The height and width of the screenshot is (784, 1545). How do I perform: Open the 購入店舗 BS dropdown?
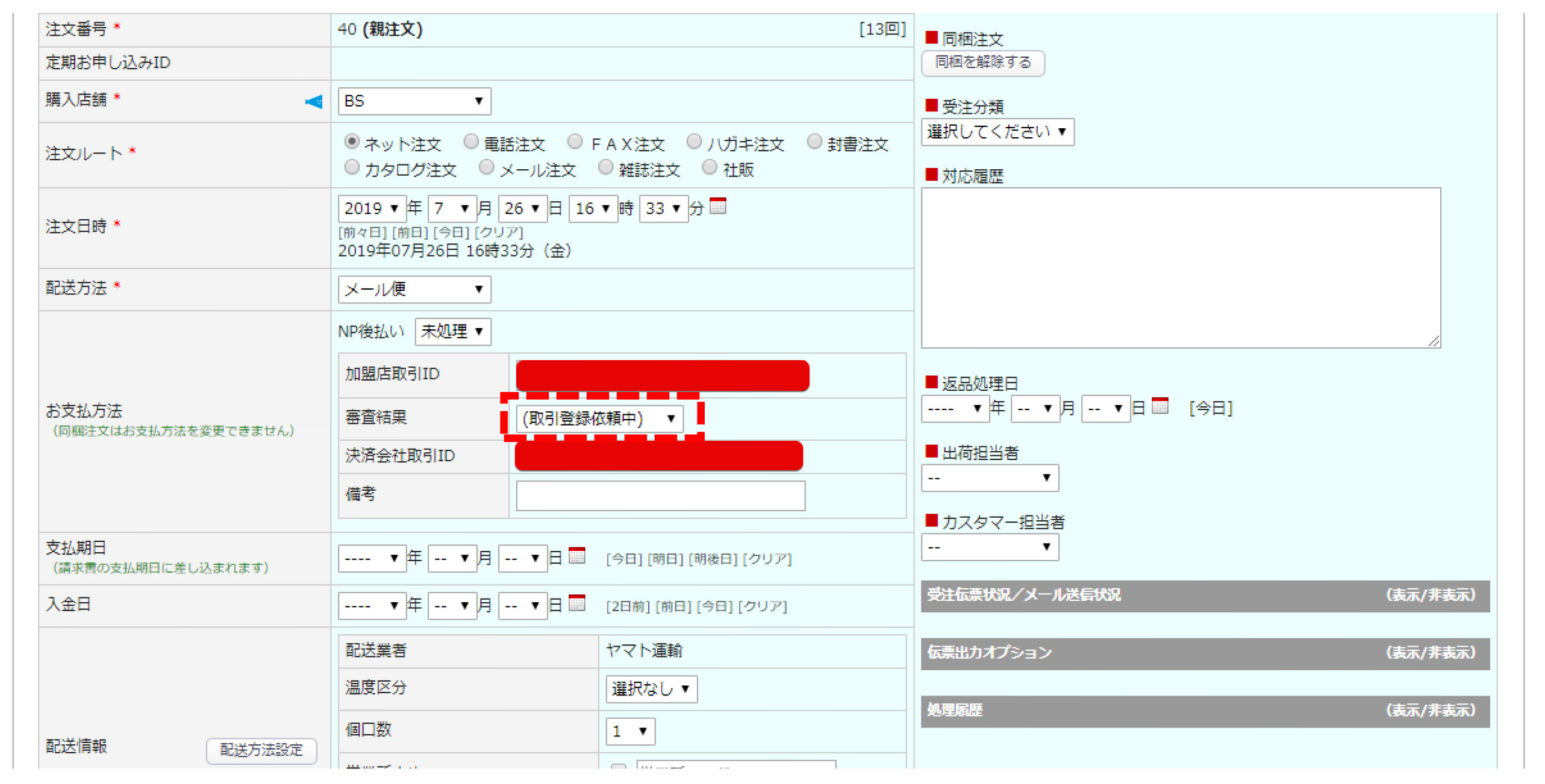413,101
